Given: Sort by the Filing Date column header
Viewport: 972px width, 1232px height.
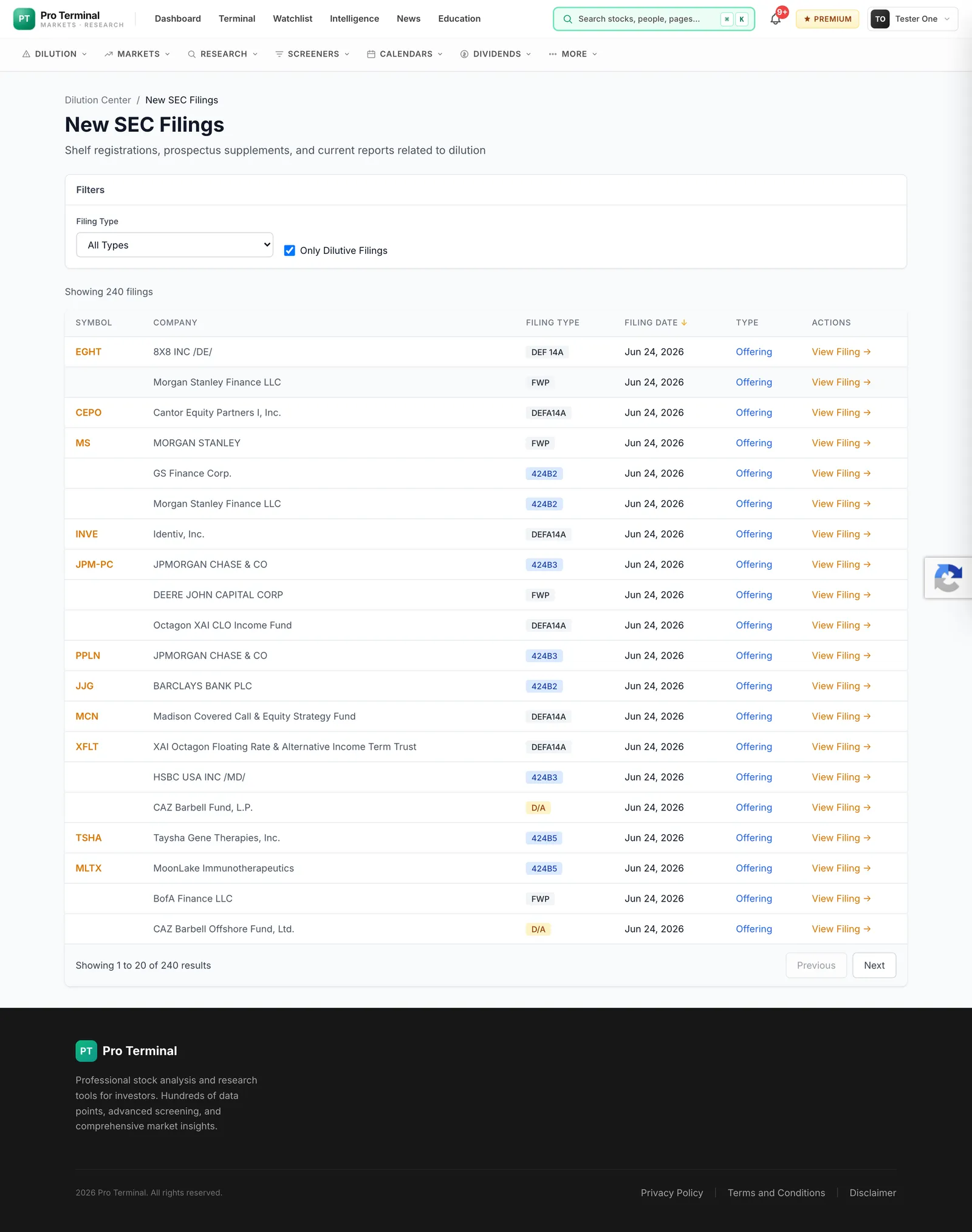Looking at the screenshot, I should coord(655,323).
